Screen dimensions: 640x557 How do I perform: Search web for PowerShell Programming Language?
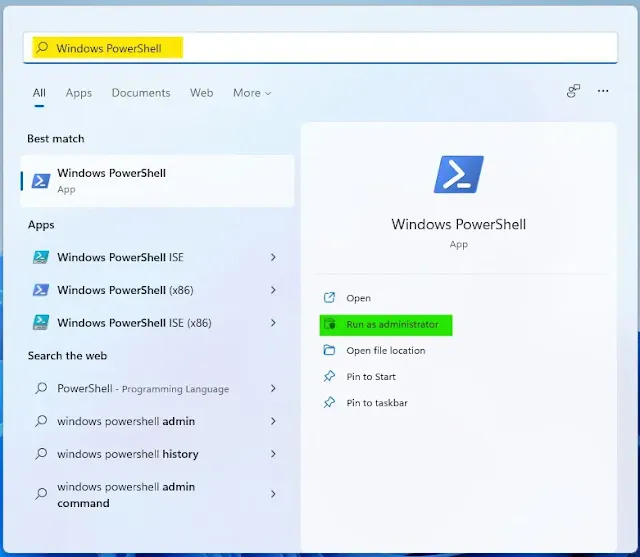pyautogui.click(x=157, y=388)
